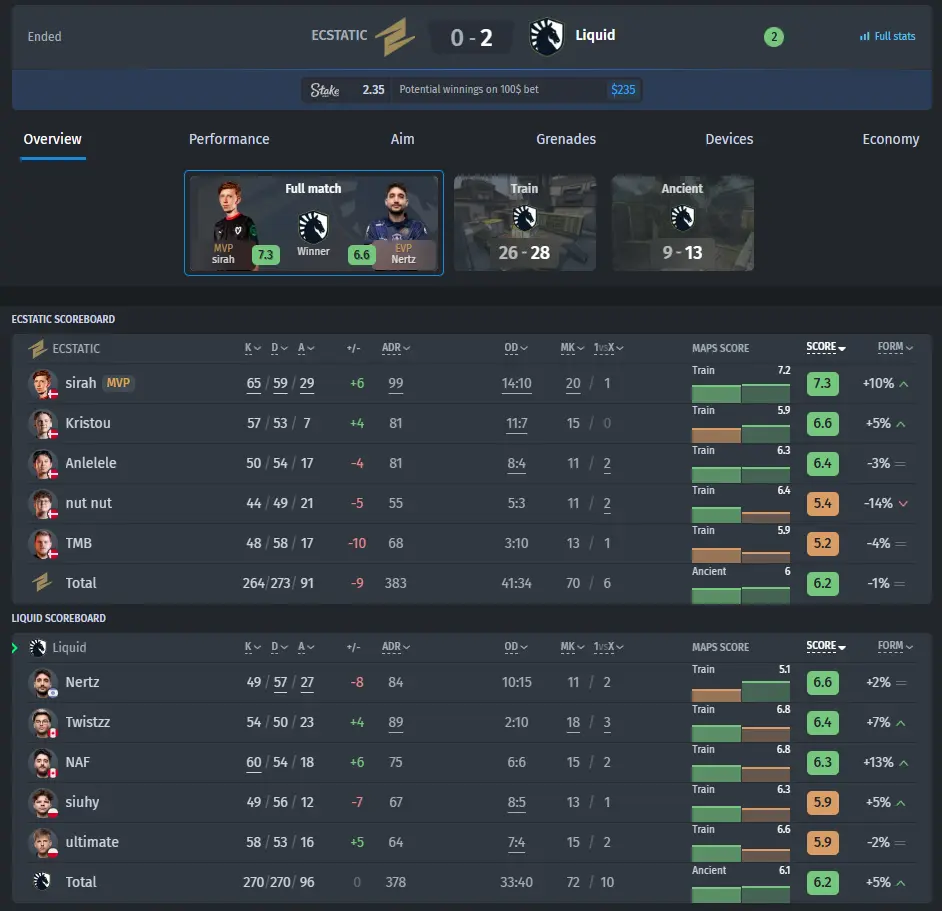Image resolution: width=942 pixels, height=911 pixels.
Task: Click ECSTATIC logo in scoreboard header
Action: pos(38,349)
